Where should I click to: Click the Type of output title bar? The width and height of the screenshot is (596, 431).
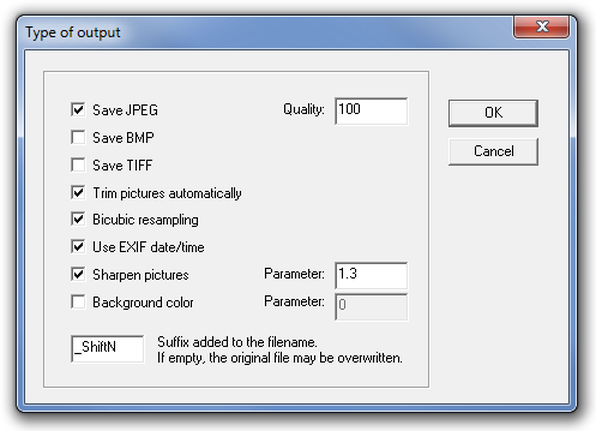point(266,32)
